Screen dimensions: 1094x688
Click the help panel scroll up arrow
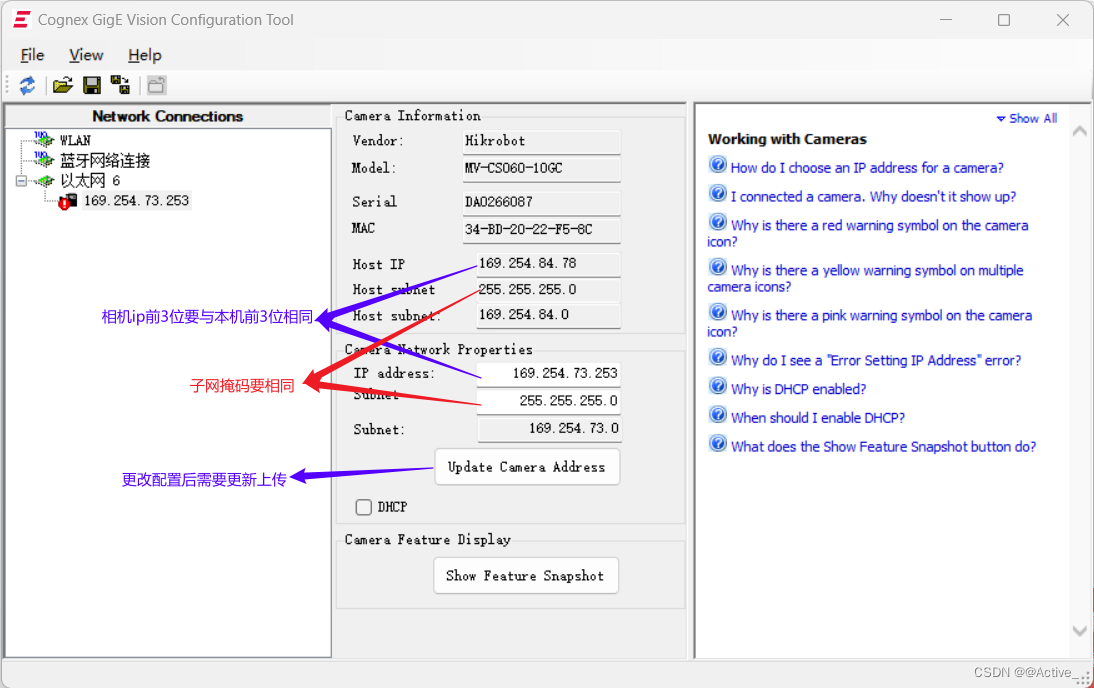coord(1079,130)
